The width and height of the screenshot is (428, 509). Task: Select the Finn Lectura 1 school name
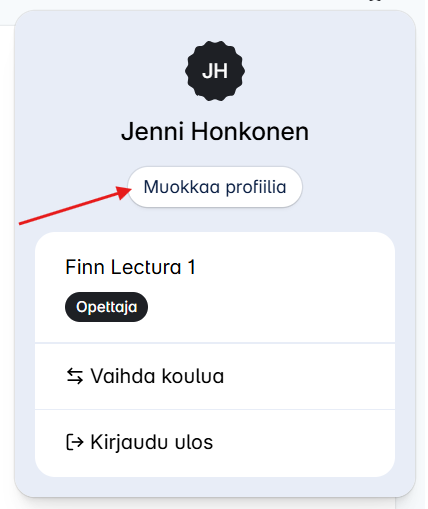tap(130, 267)
